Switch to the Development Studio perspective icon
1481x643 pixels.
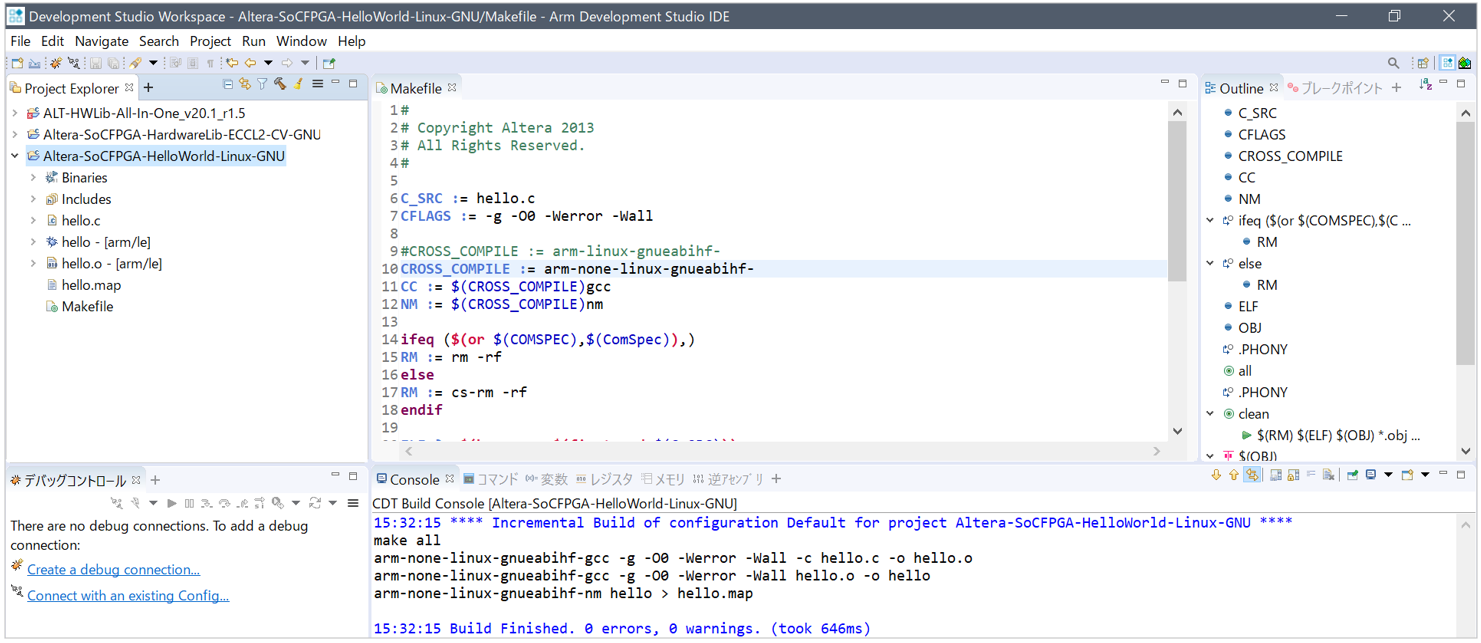point(1447,63)
